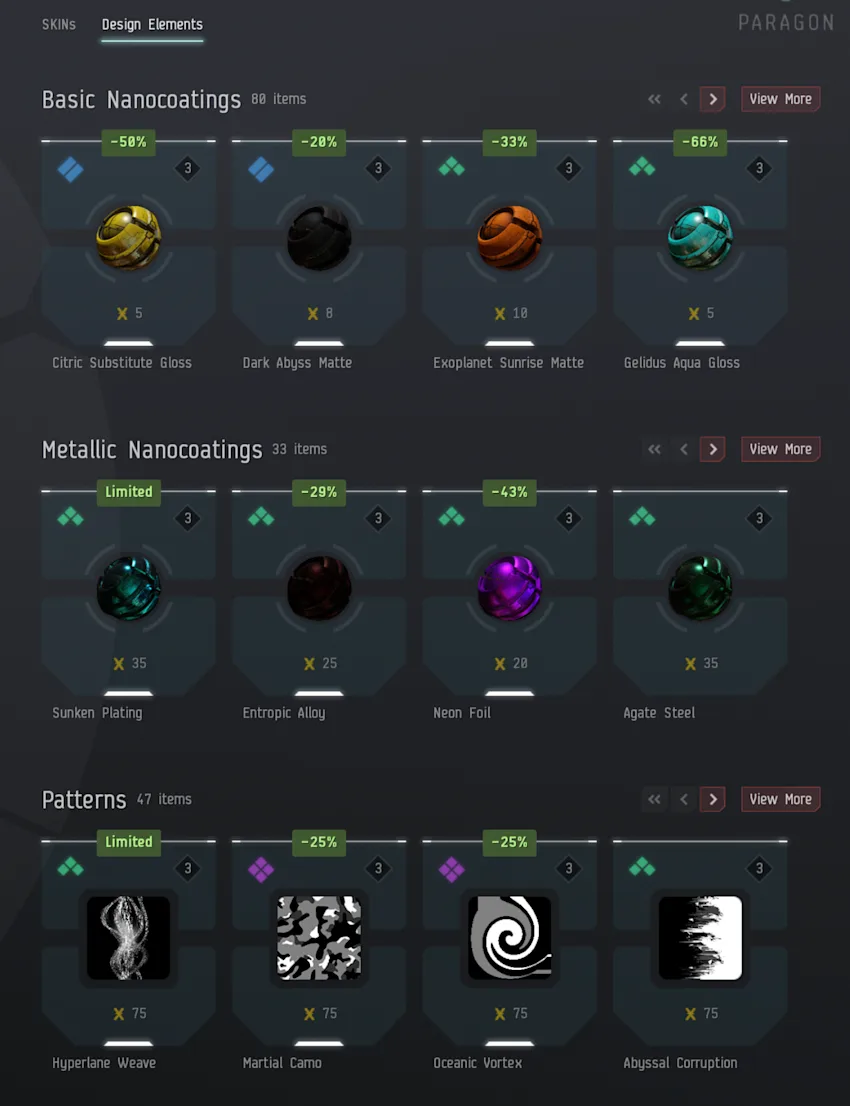Click the Entropic Alloy dark red sphere
850x1106 pixels.
[319, 588]
